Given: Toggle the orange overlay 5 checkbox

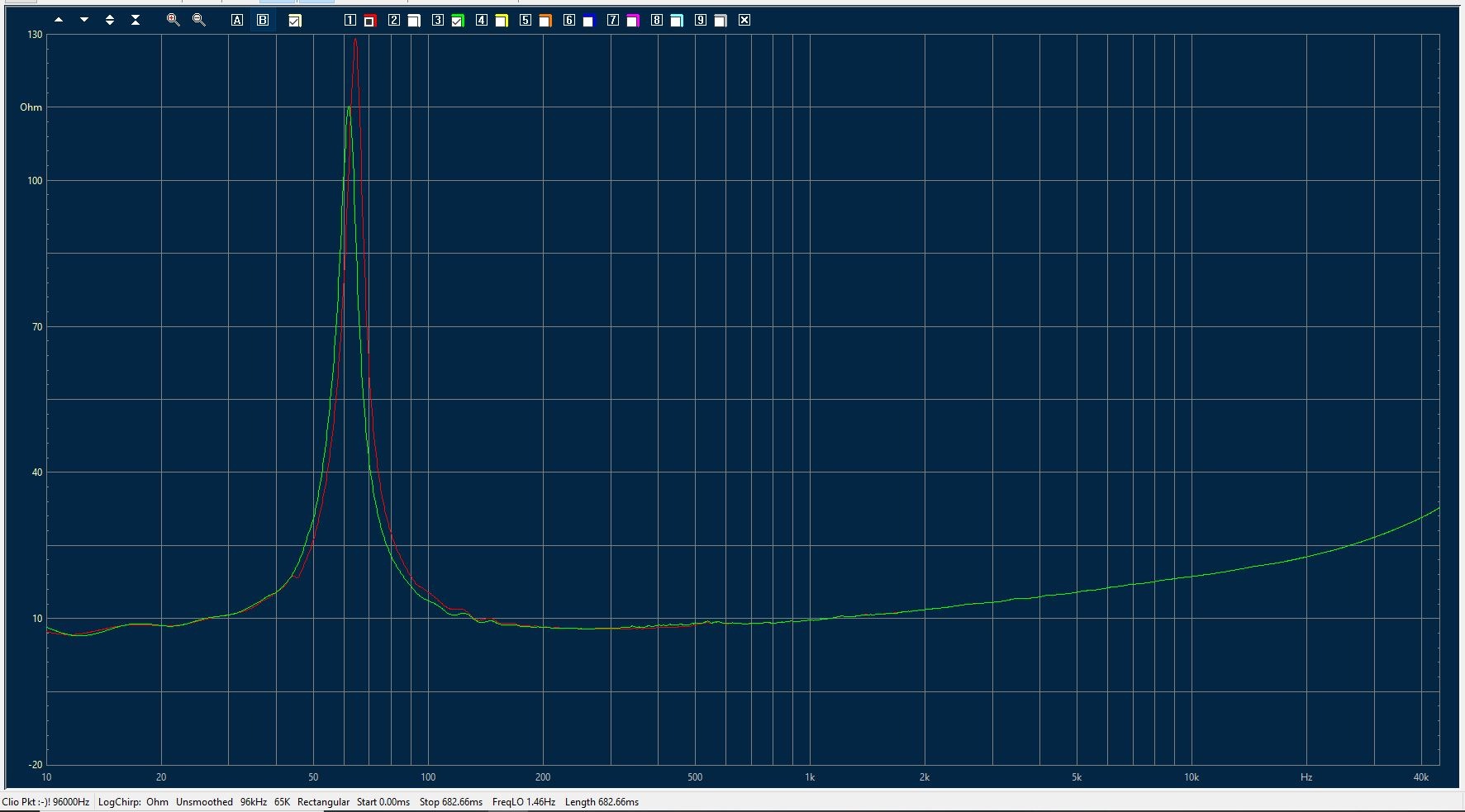Looking at the screenshot, I should tap(545, 21).
